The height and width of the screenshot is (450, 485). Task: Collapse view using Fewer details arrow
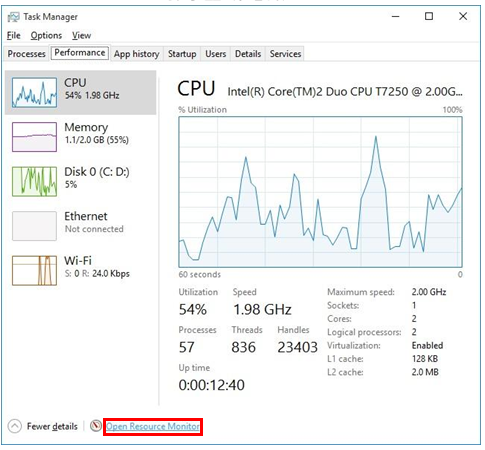pos(15,426)
